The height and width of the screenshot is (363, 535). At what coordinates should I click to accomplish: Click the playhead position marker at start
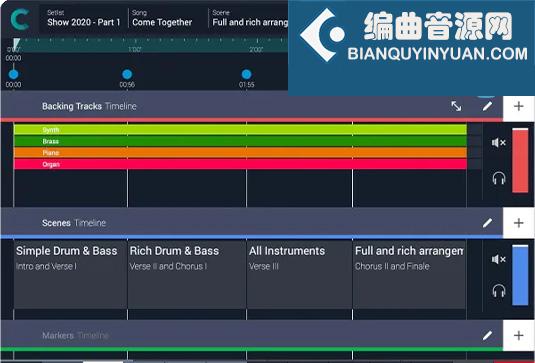tap(16, 44)
